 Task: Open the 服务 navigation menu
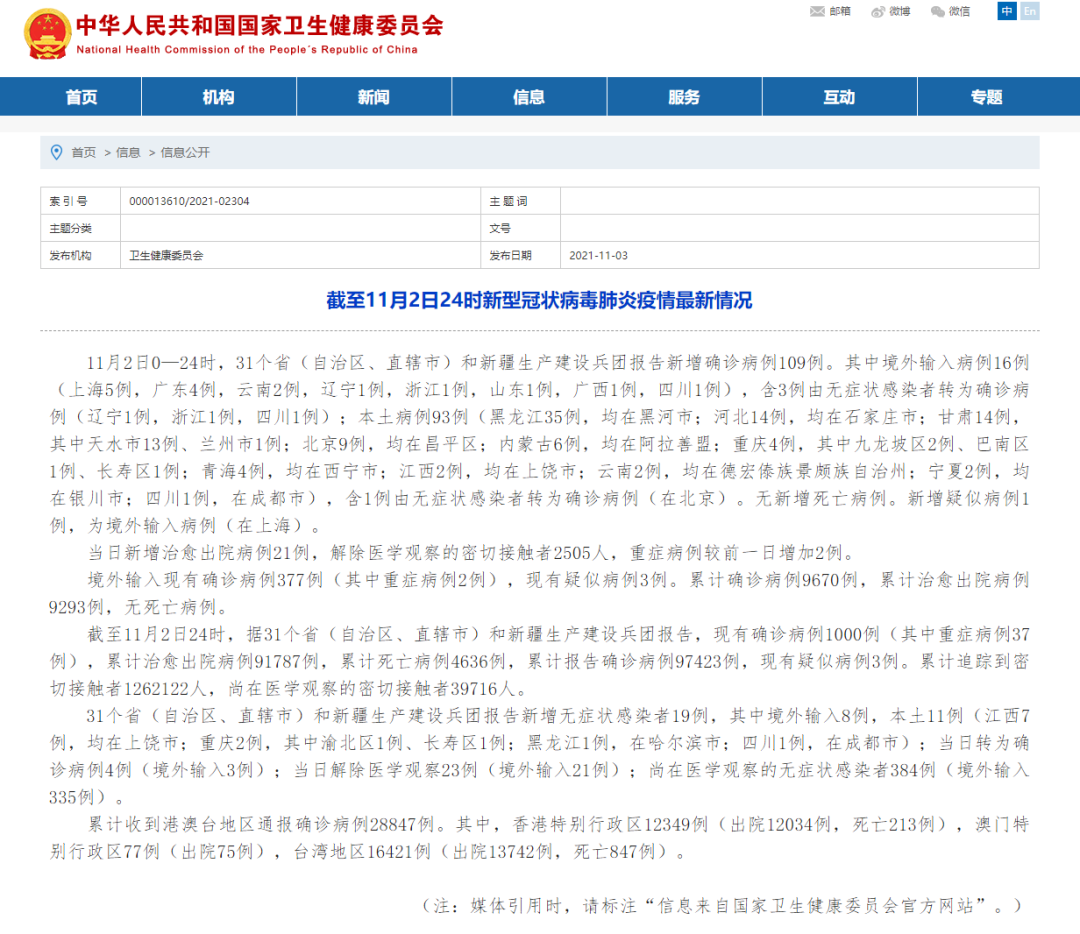(684, 97)
